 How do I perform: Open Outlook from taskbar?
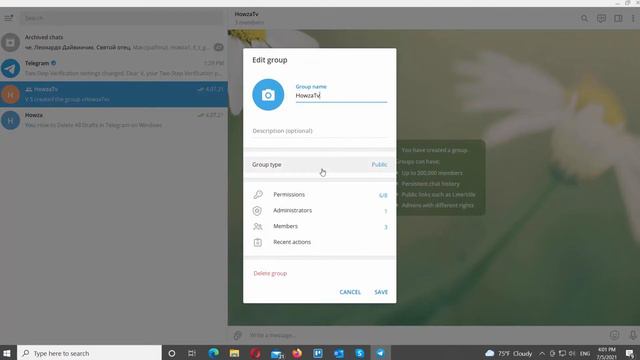point(339,353)
